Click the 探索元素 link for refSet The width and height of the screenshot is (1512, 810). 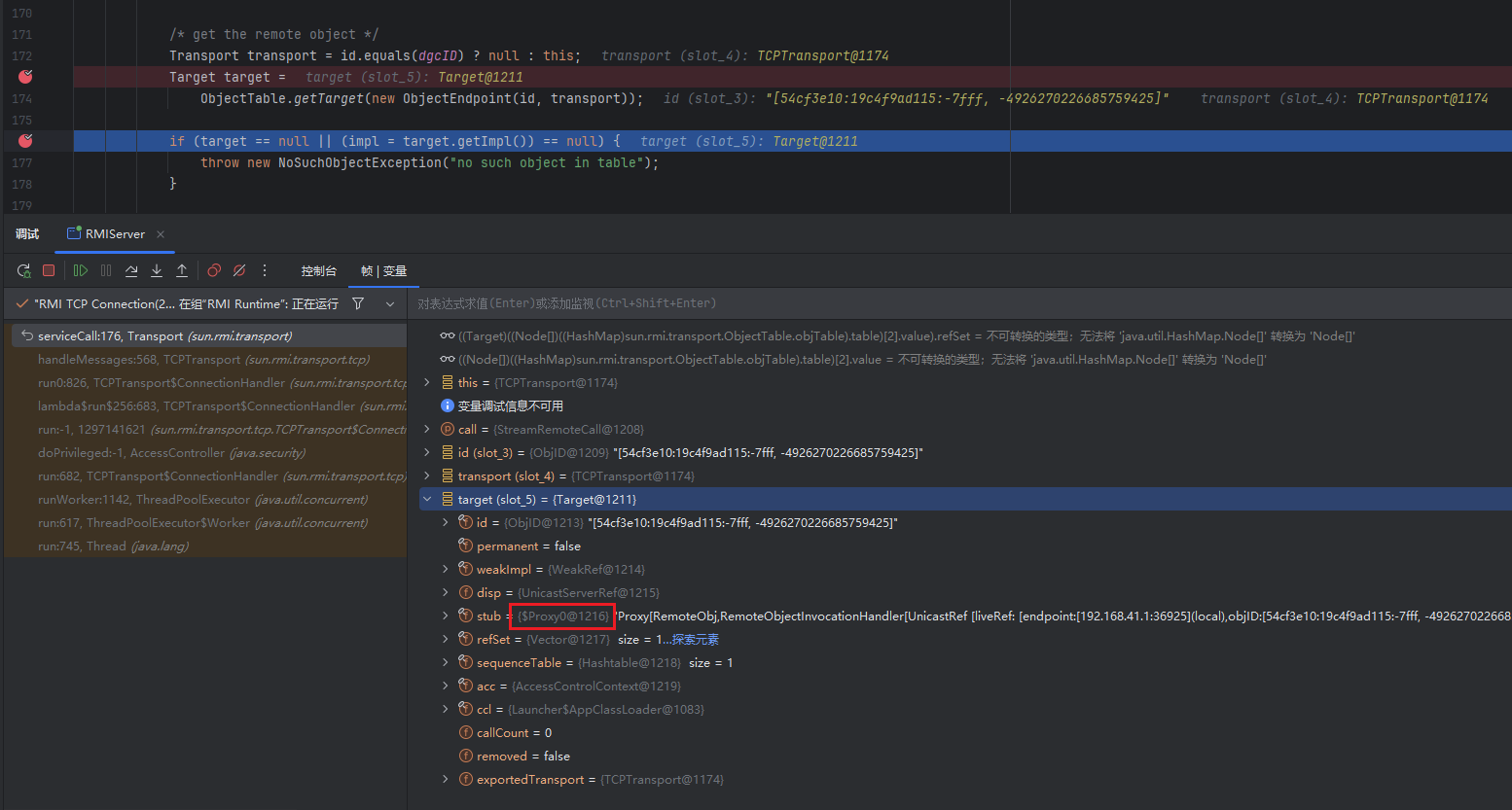pyautogui.click(x=696, y=639)
